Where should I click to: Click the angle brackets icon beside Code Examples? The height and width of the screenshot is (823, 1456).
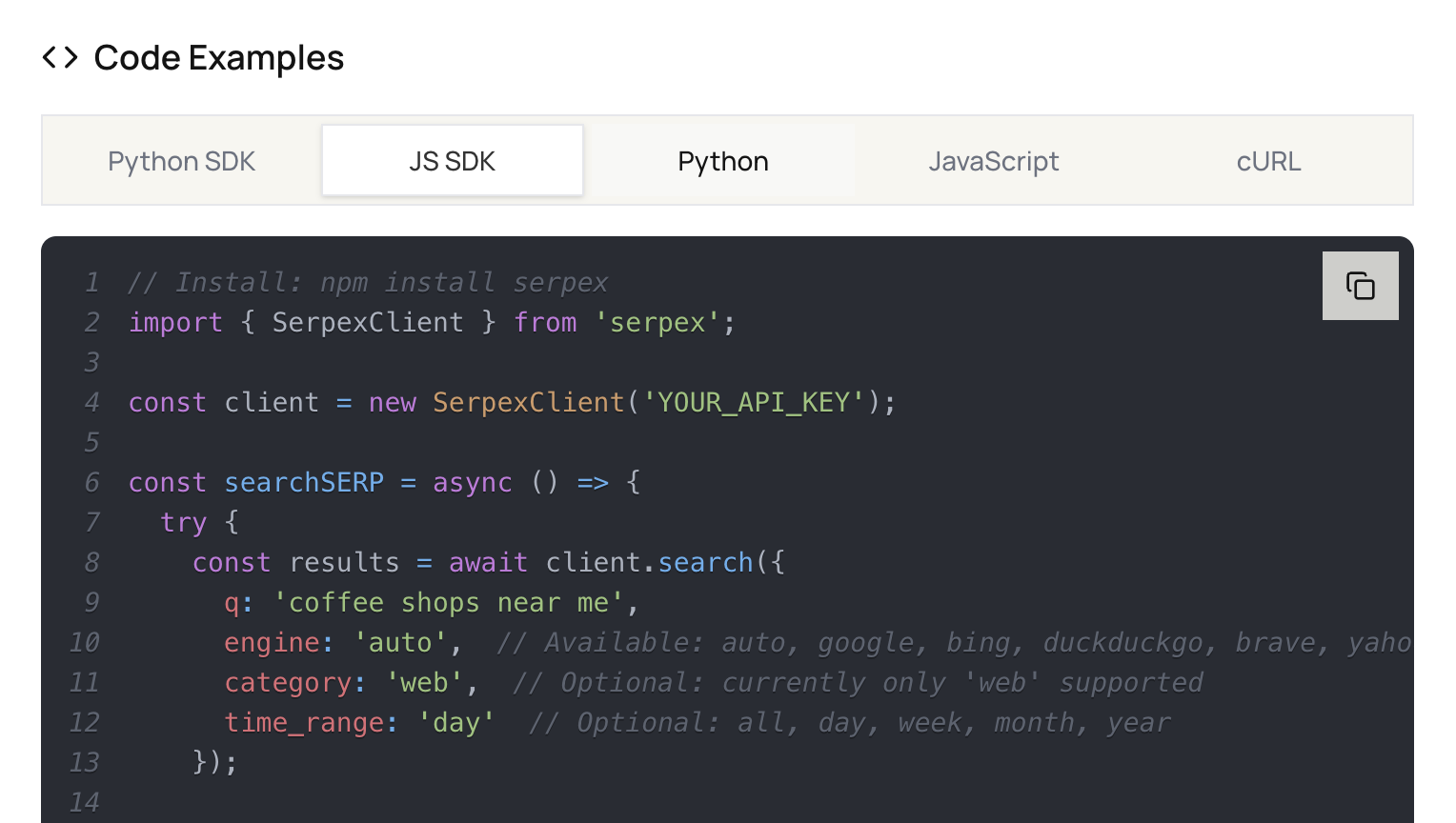[x=59, y=57]
